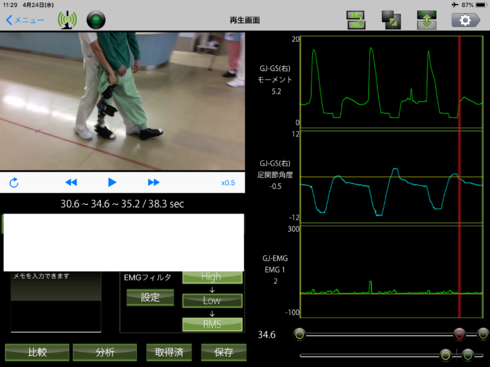Select the left start range slider knob
490x367 pixels.
point(299,334)
